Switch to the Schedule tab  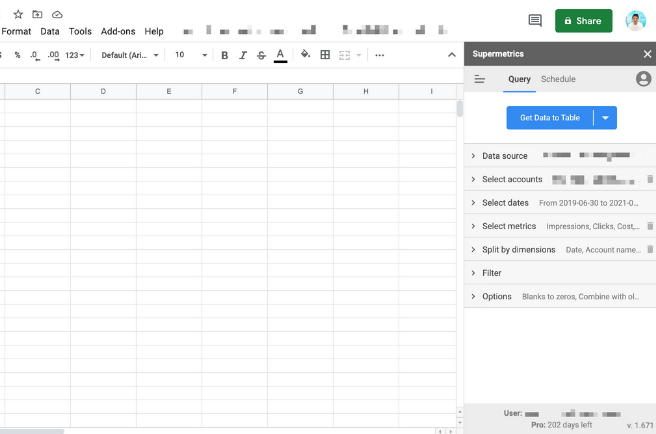point(558,79)
